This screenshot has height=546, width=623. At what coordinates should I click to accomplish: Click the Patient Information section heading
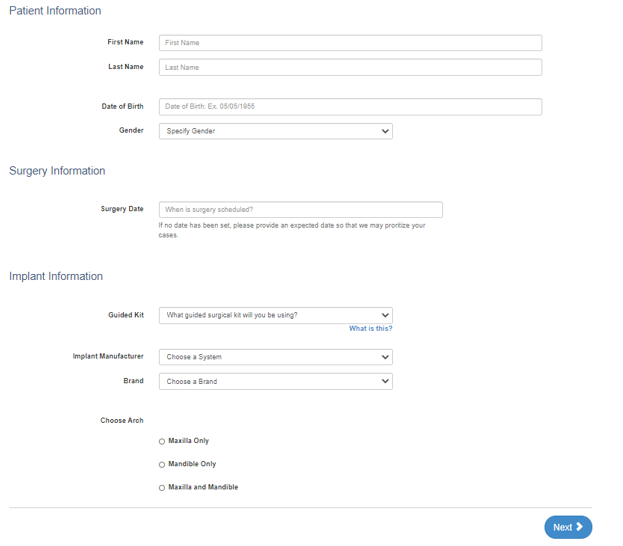click(55, 11)
